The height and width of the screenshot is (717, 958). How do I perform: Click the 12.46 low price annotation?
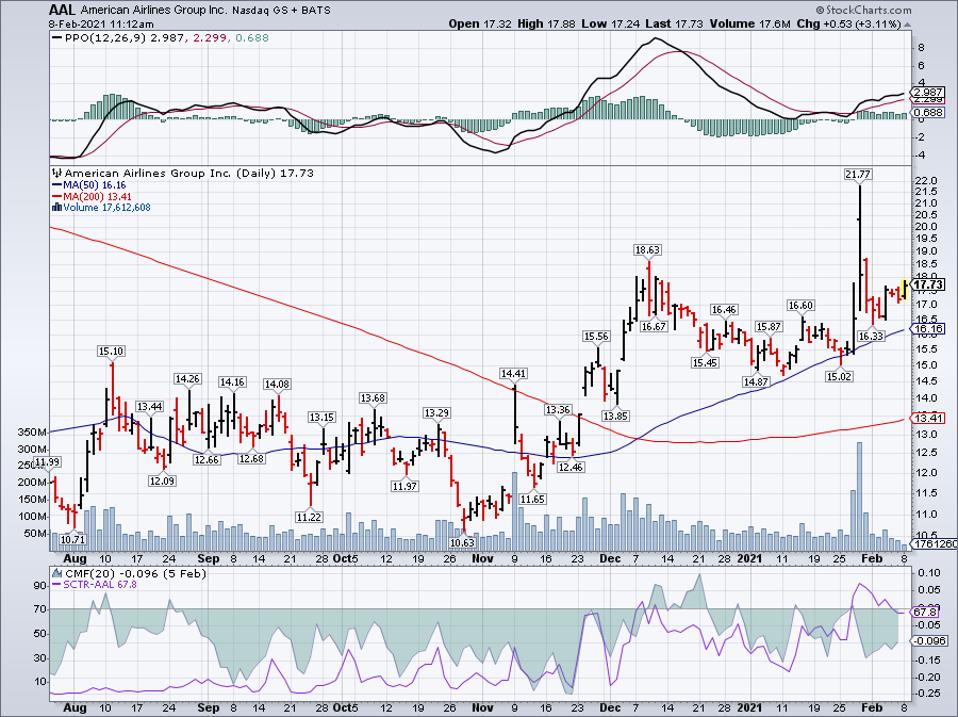(571, 467)
